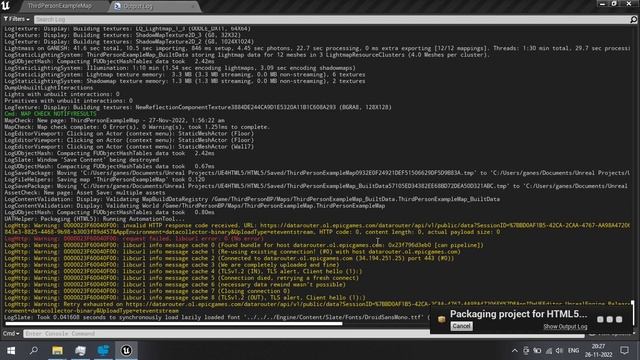Click the taskbar icon between File Explorer and blue app
Image resolution: width=640 pixels, height=360 pixels.
point(80,350)
